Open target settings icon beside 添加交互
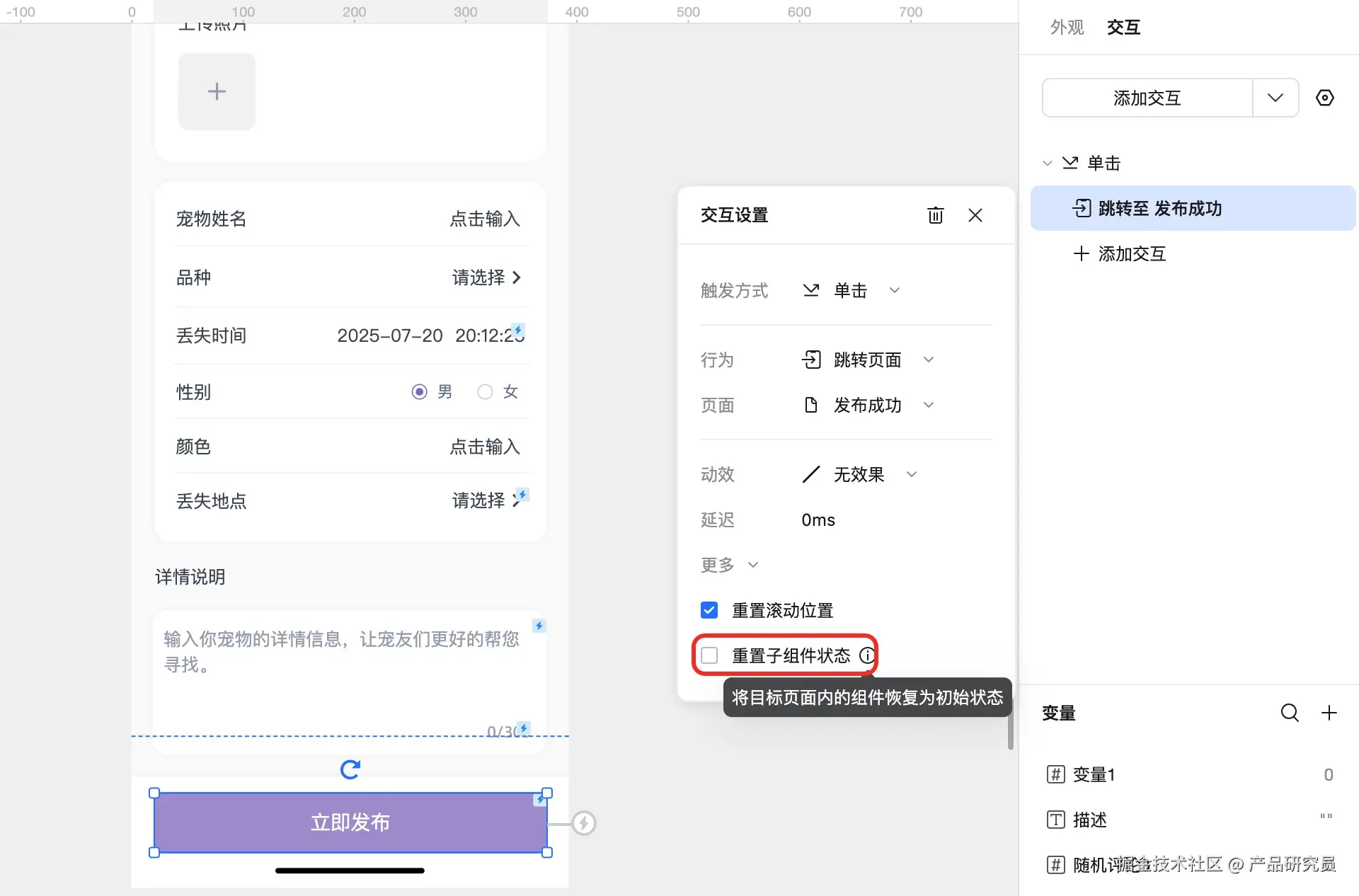The width and height of the screenshot is (1359, 896). point(1324,98)
